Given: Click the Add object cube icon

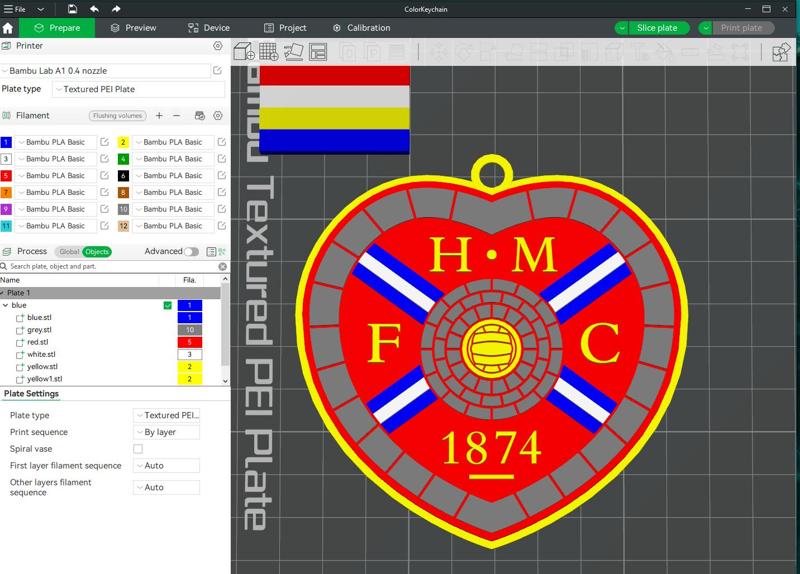Looking at the screenshot, I should (x=243, y=52).
